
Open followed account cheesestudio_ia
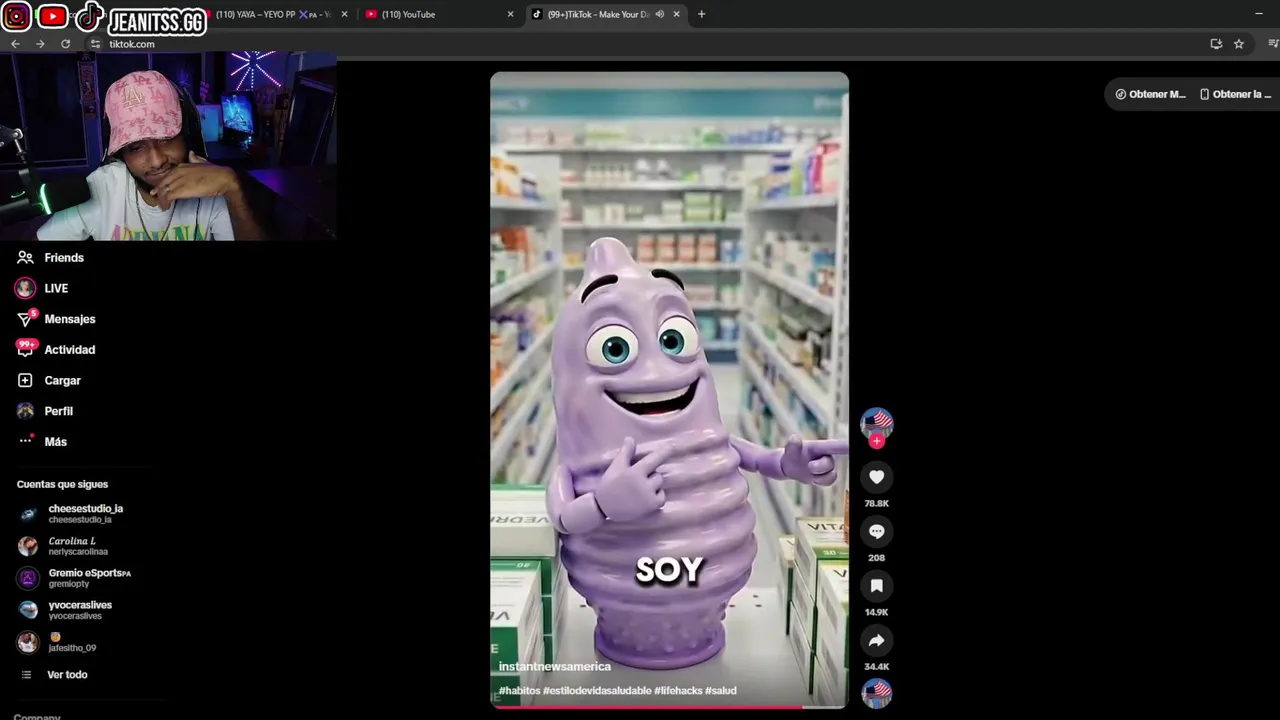tap(85, 514)
